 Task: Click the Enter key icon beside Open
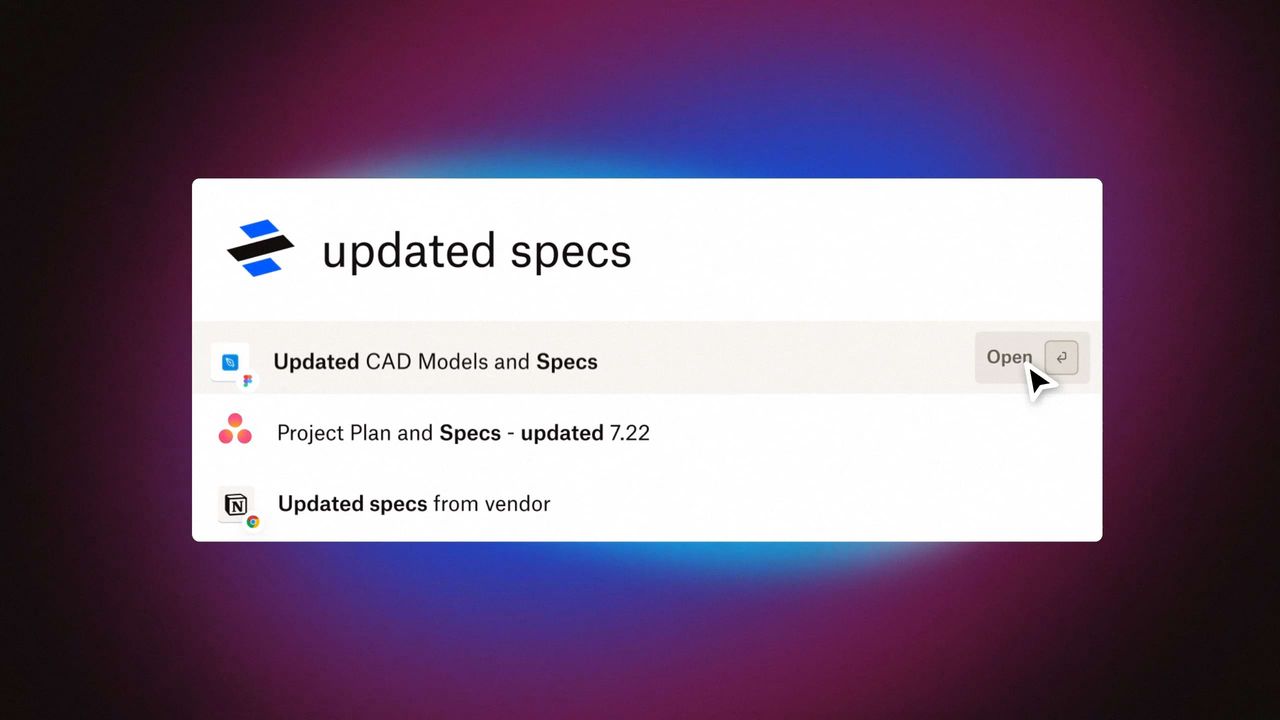(x=1061, y=357)
